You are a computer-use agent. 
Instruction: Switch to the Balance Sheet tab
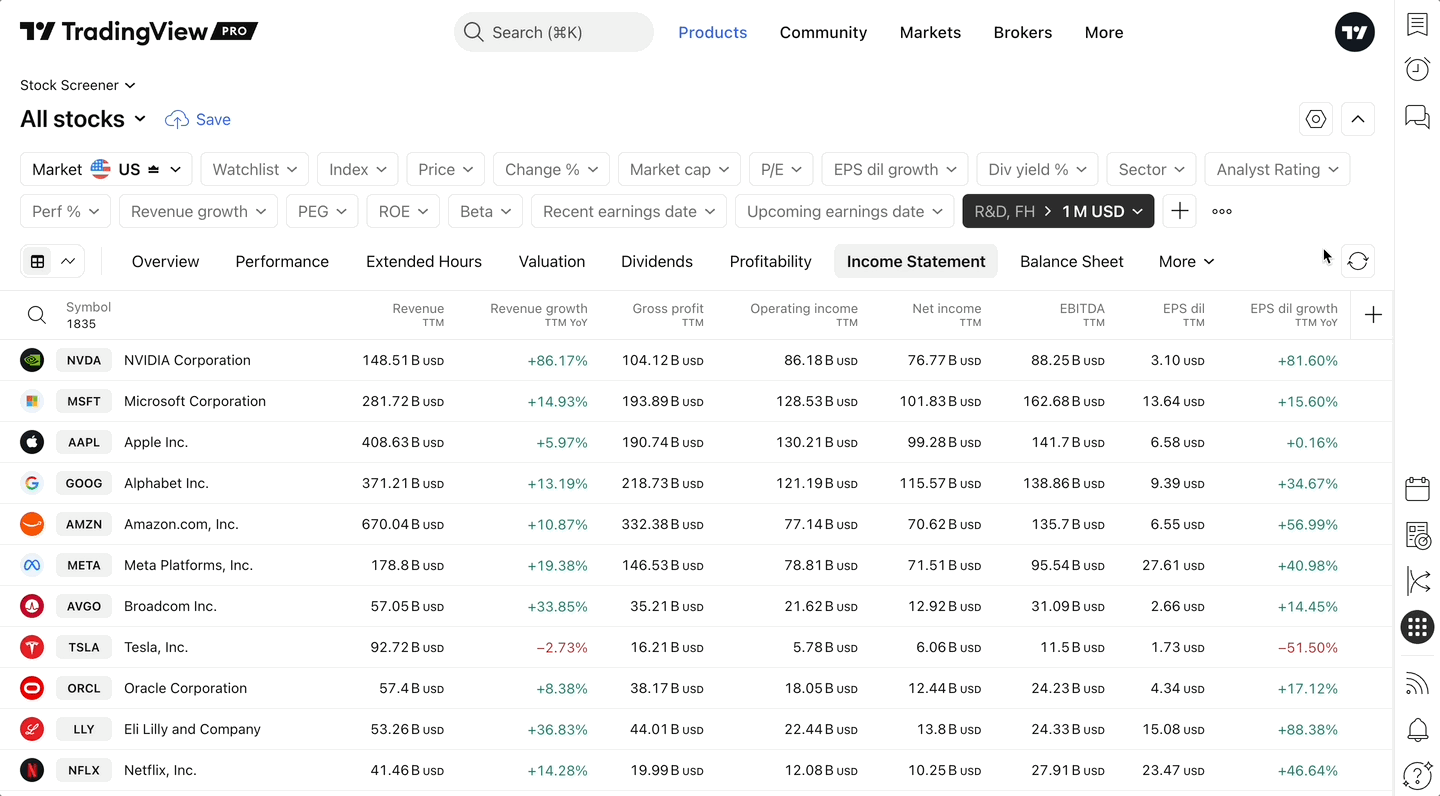(x=1072, y=261)
